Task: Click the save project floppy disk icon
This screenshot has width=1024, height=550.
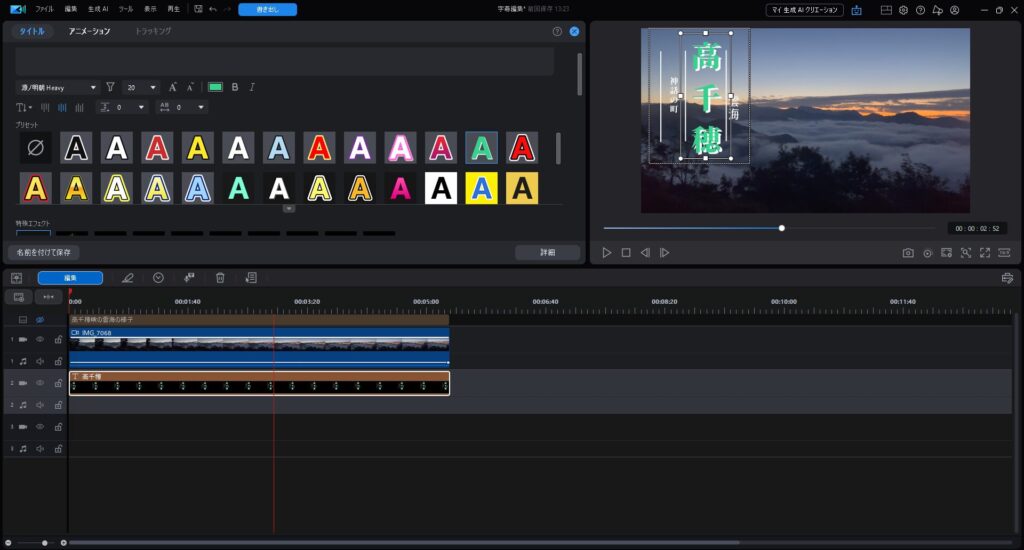Action: (x=198, y=9)
